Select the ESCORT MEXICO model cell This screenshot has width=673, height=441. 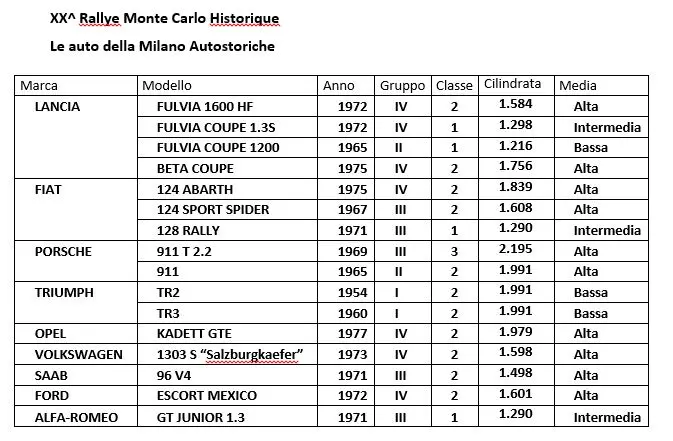tap(207, 396)
